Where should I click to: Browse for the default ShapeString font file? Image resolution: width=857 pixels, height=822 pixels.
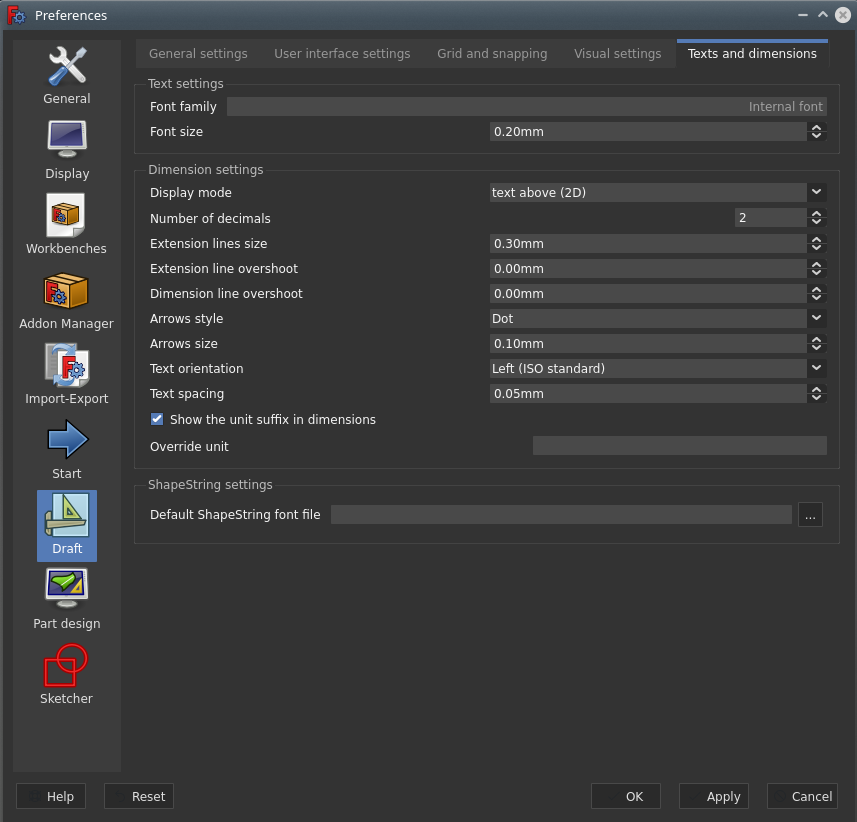click(x=810, y=515)
